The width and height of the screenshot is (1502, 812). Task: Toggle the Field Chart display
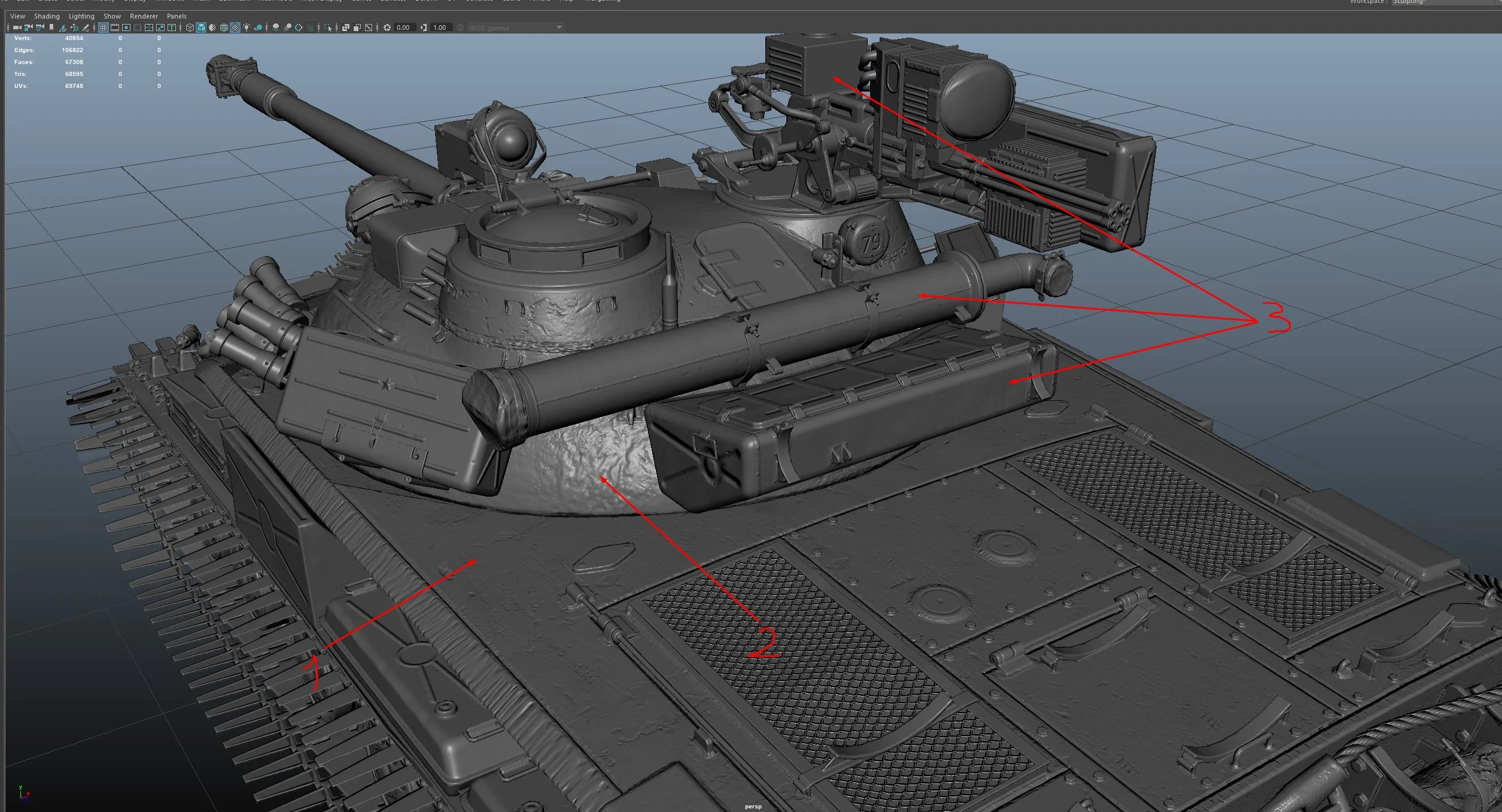click(149, 28)
